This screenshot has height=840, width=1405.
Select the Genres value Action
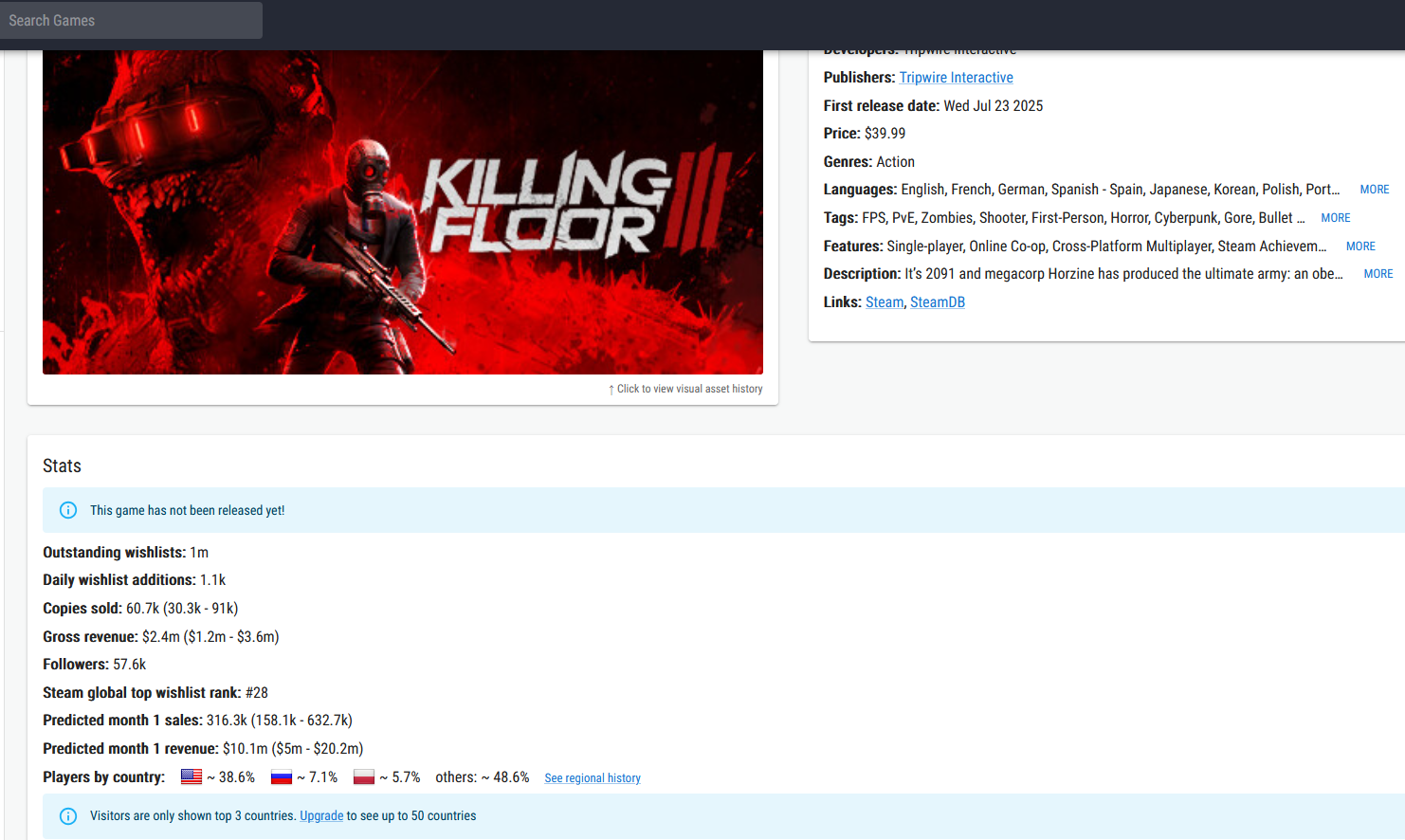895,162
